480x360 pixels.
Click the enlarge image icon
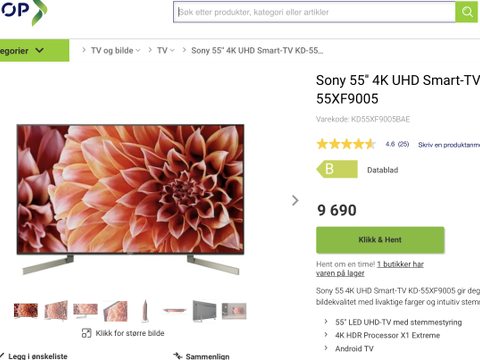(86, 333)
